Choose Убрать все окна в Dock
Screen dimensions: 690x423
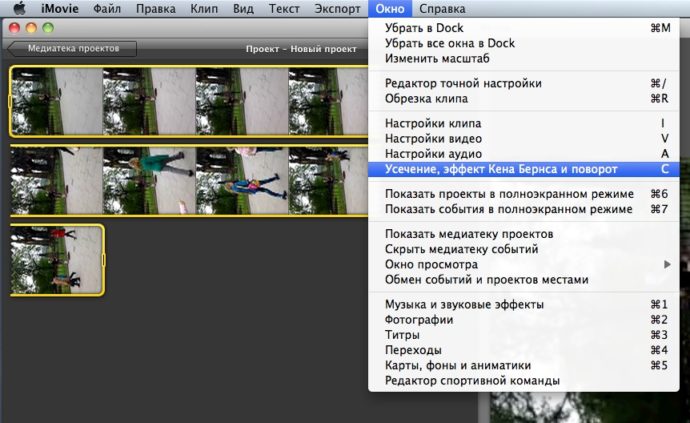524,43
